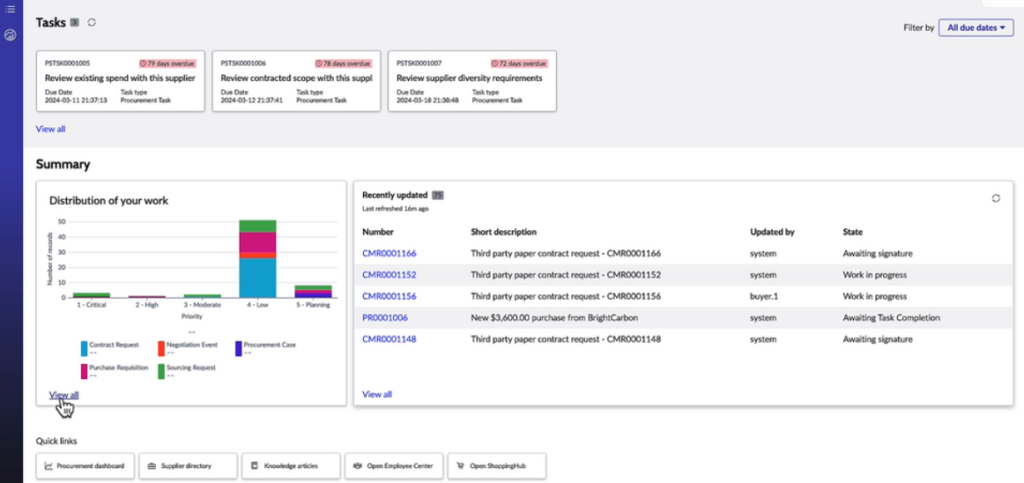Click the Last refreshed 16m ago text
This screenshot has width=1024, height=483.
pyautogui.click(x=396, y=209)
